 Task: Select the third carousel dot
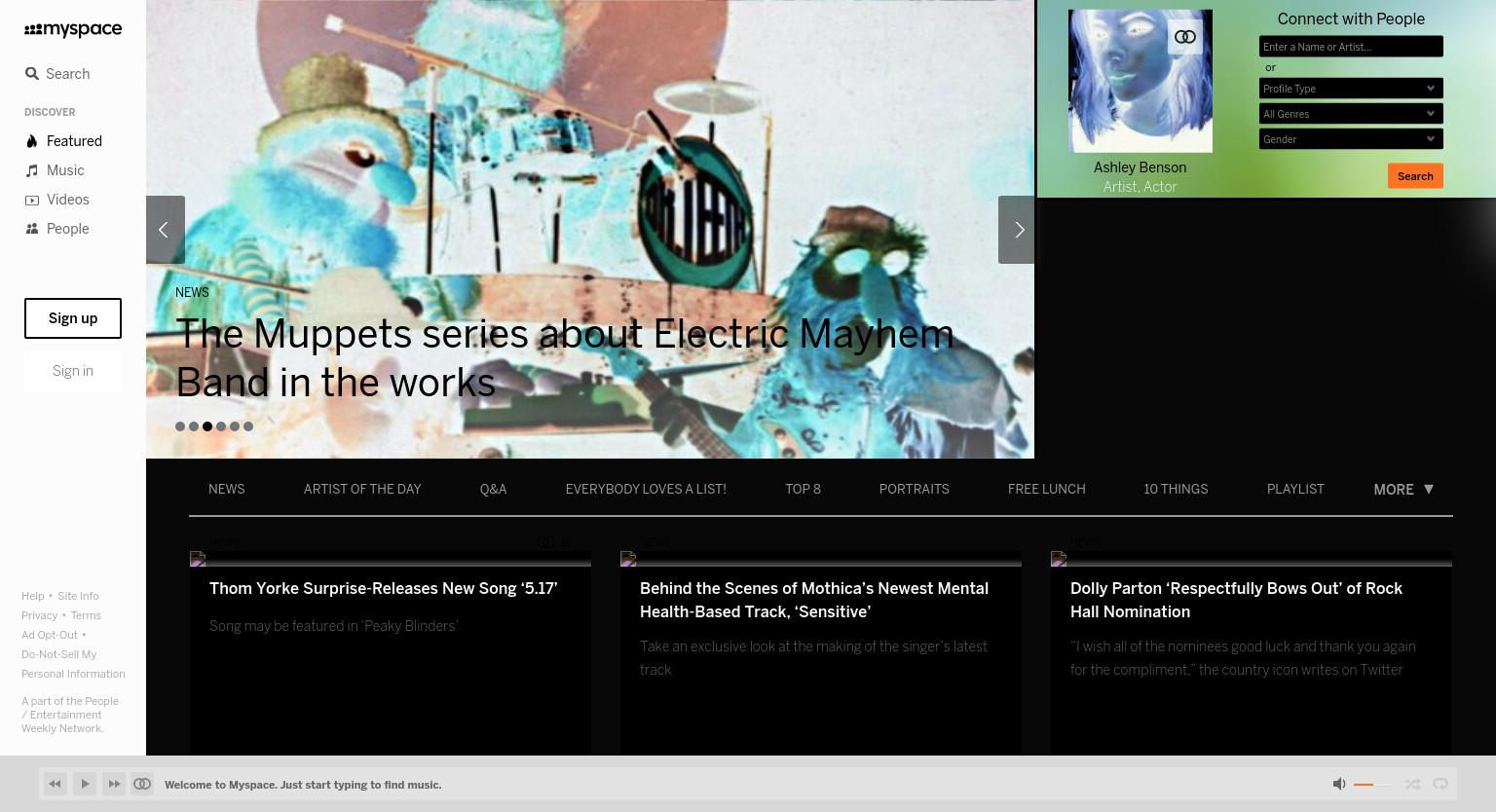207,426
